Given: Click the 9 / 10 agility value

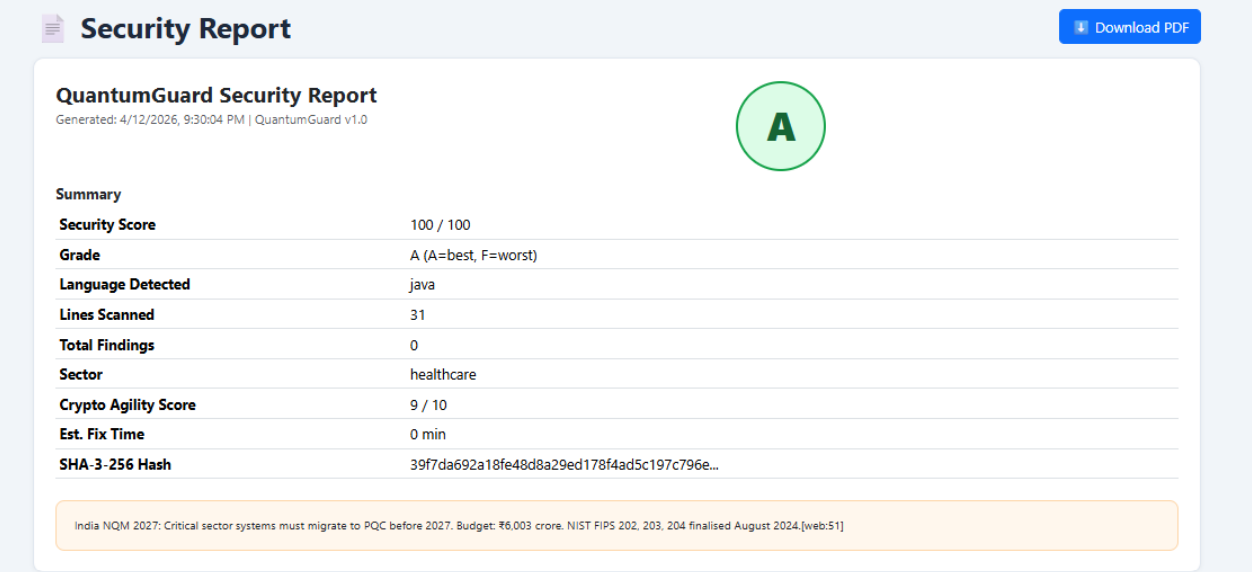Looking at the screenshot, I should (428, 405).
